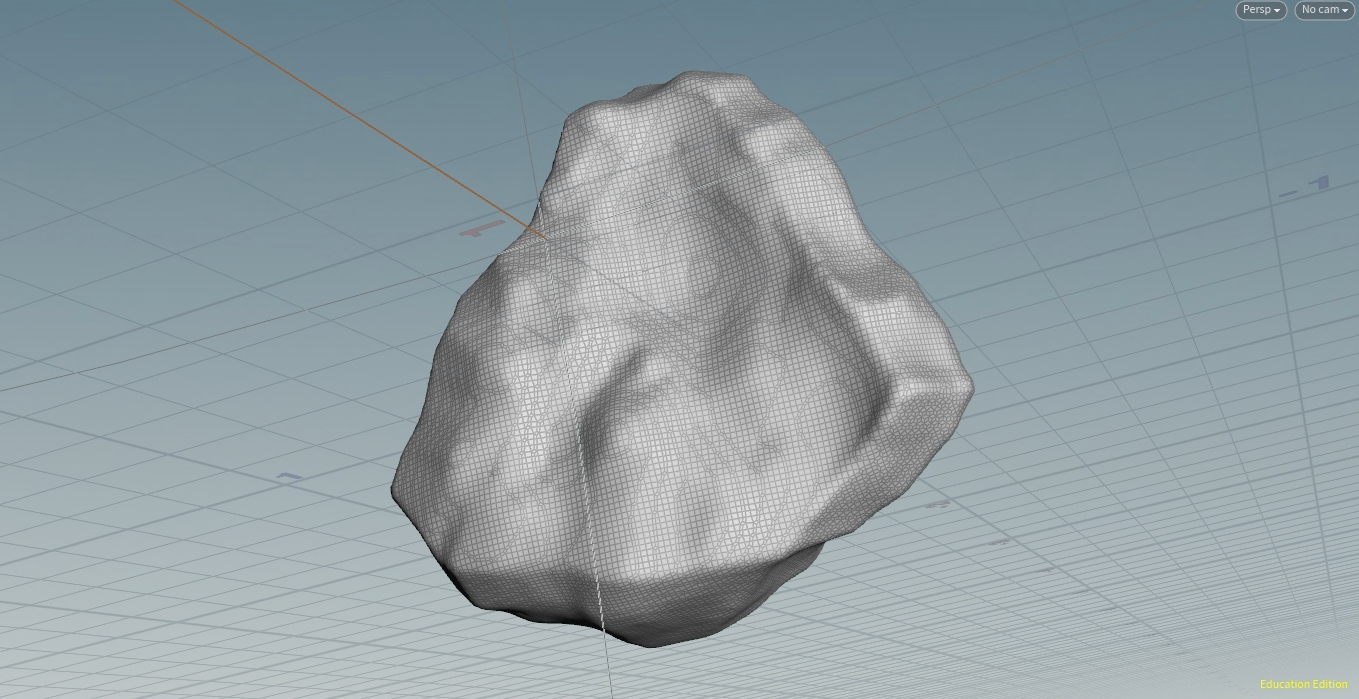Click the arrow beside the No cam label
The image size is (1359, 699).
point(1345,11)
